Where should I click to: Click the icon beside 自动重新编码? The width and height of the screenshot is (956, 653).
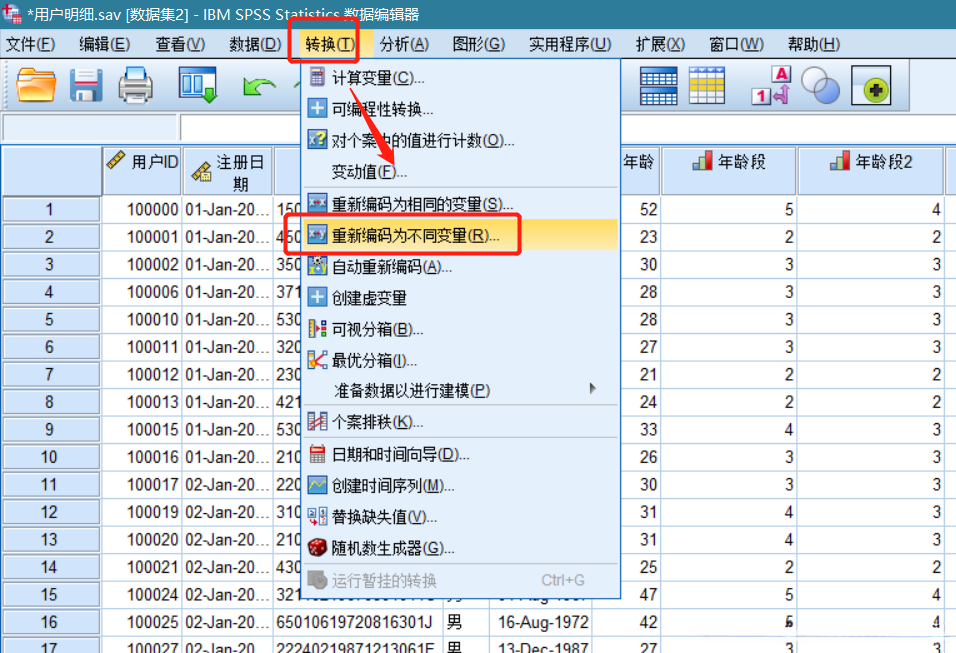(x=317, y=265)
